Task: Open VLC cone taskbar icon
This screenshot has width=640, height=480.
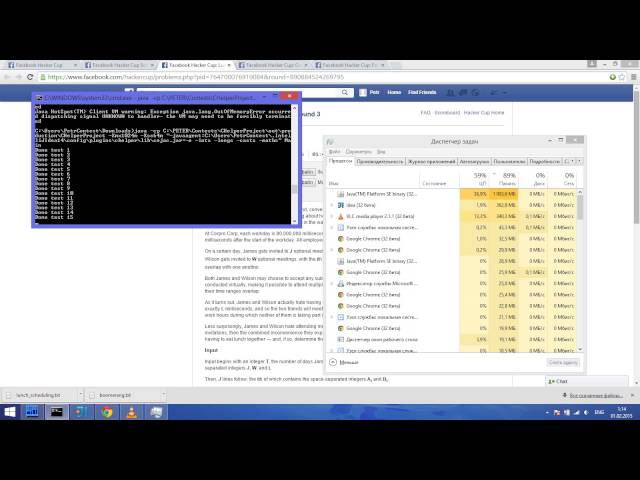Action: [x=131, y=412]
